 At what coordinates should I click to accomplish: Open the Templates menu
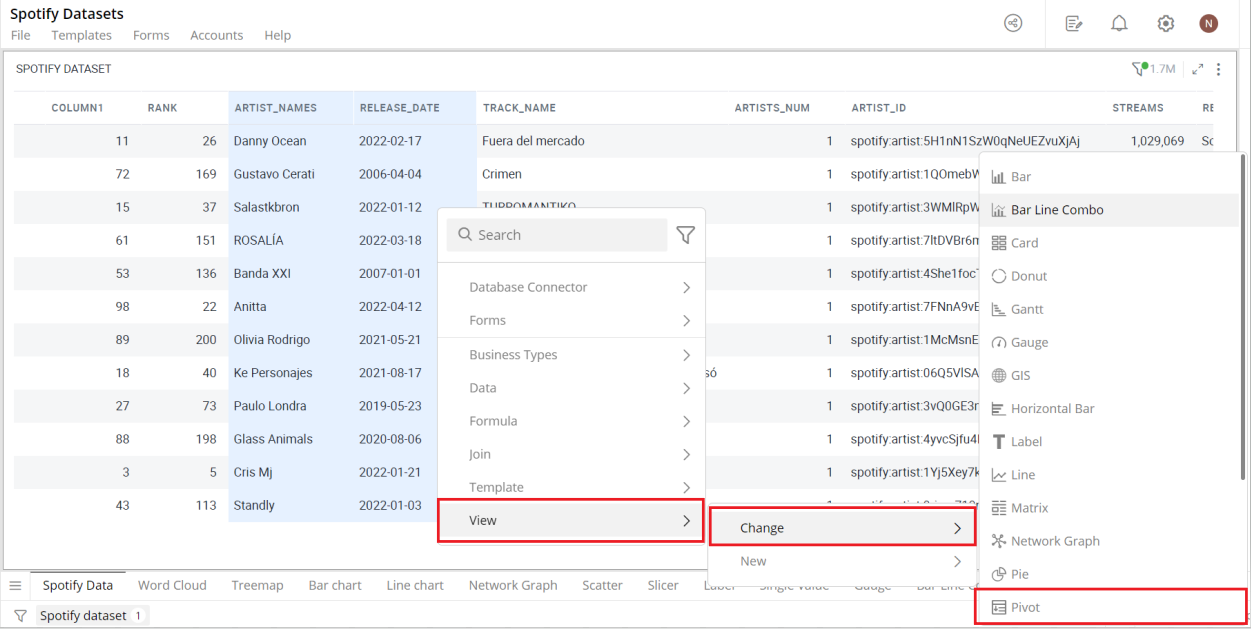click(82, 35)
